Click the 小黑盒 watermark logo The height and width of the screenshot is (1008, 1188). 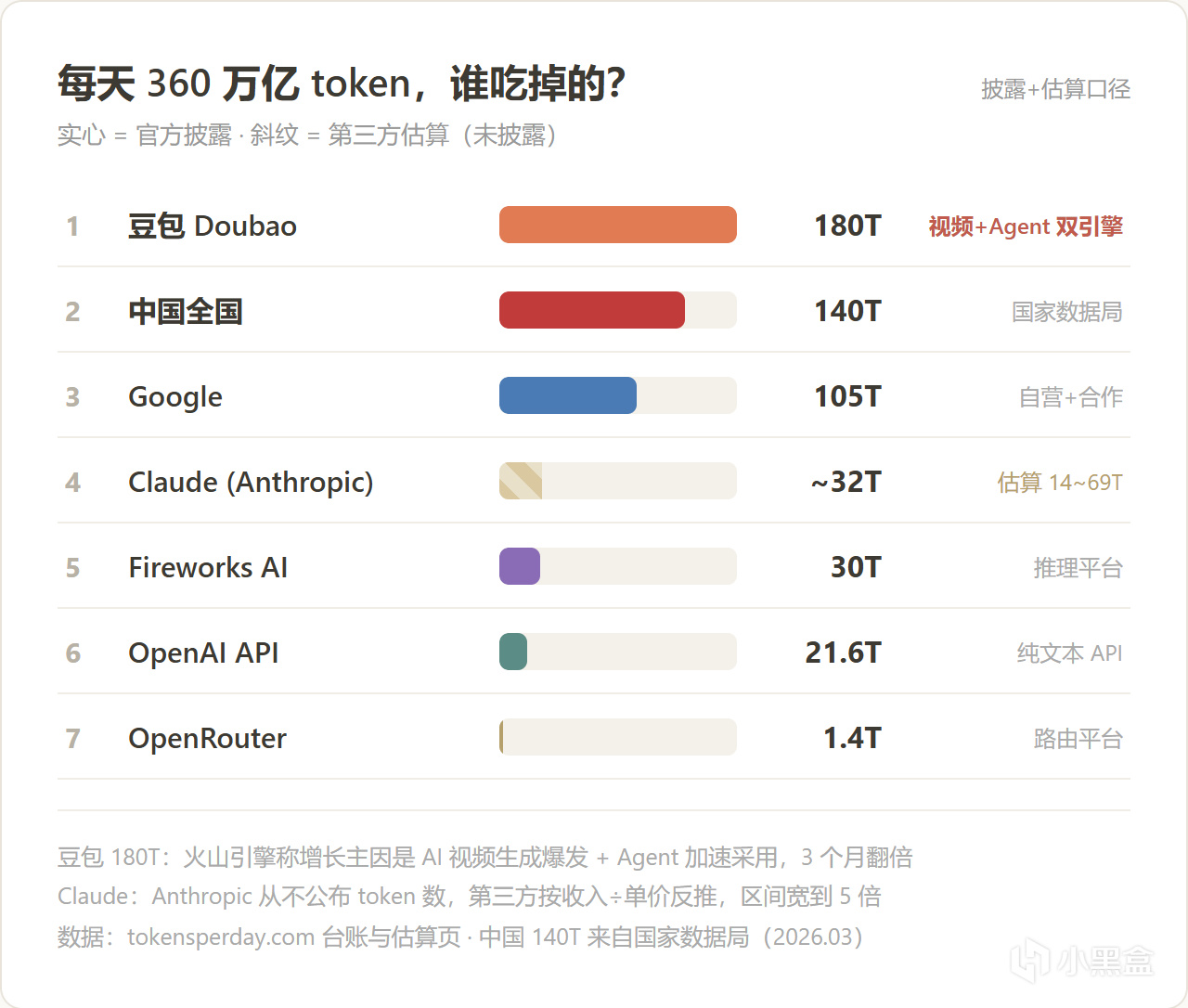pyautogui.click(x=1082, y=961)
